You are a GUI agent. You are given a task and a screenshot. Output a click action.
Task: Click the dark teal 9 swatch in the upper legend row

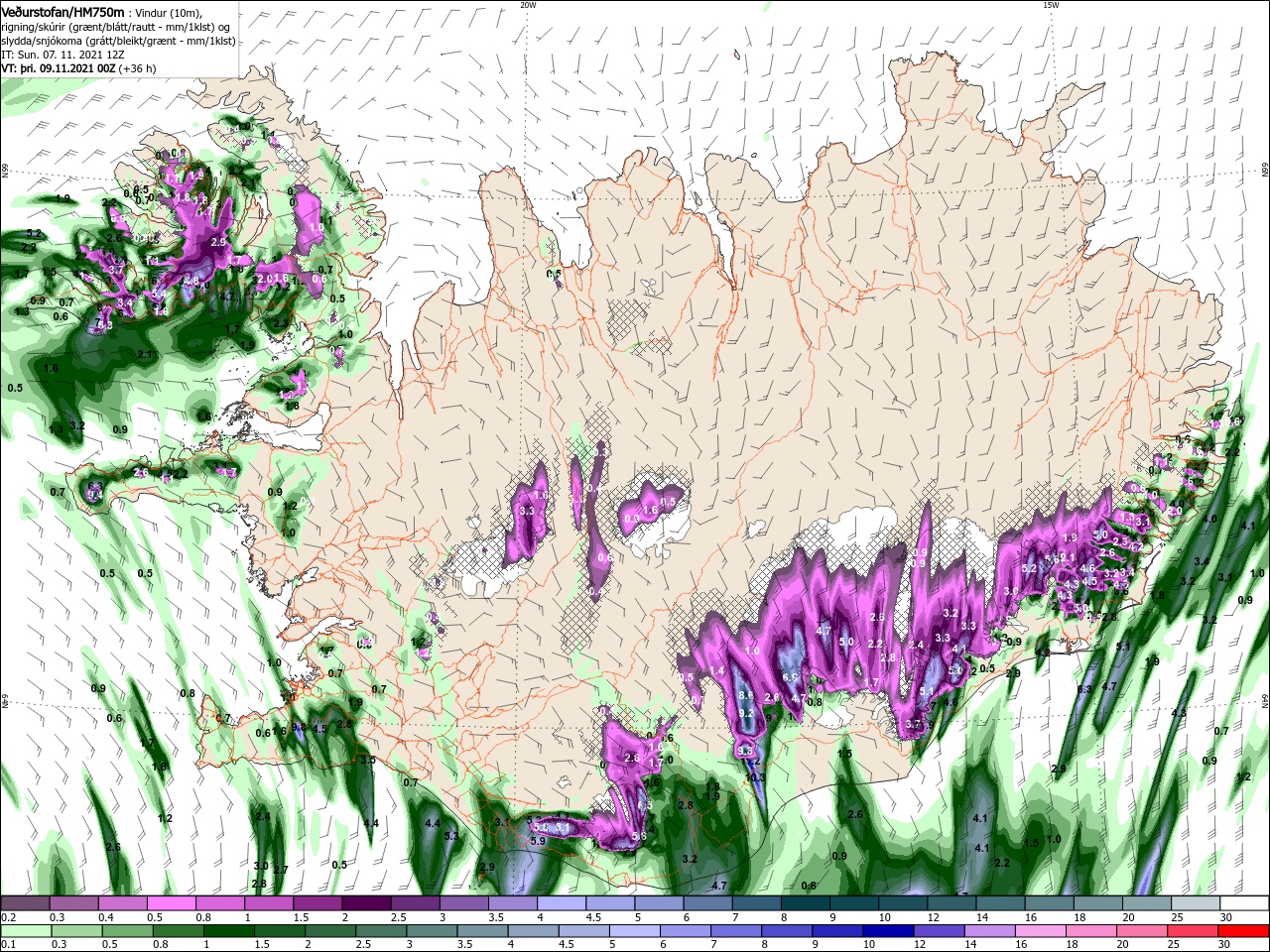click(x=854, y=903)
